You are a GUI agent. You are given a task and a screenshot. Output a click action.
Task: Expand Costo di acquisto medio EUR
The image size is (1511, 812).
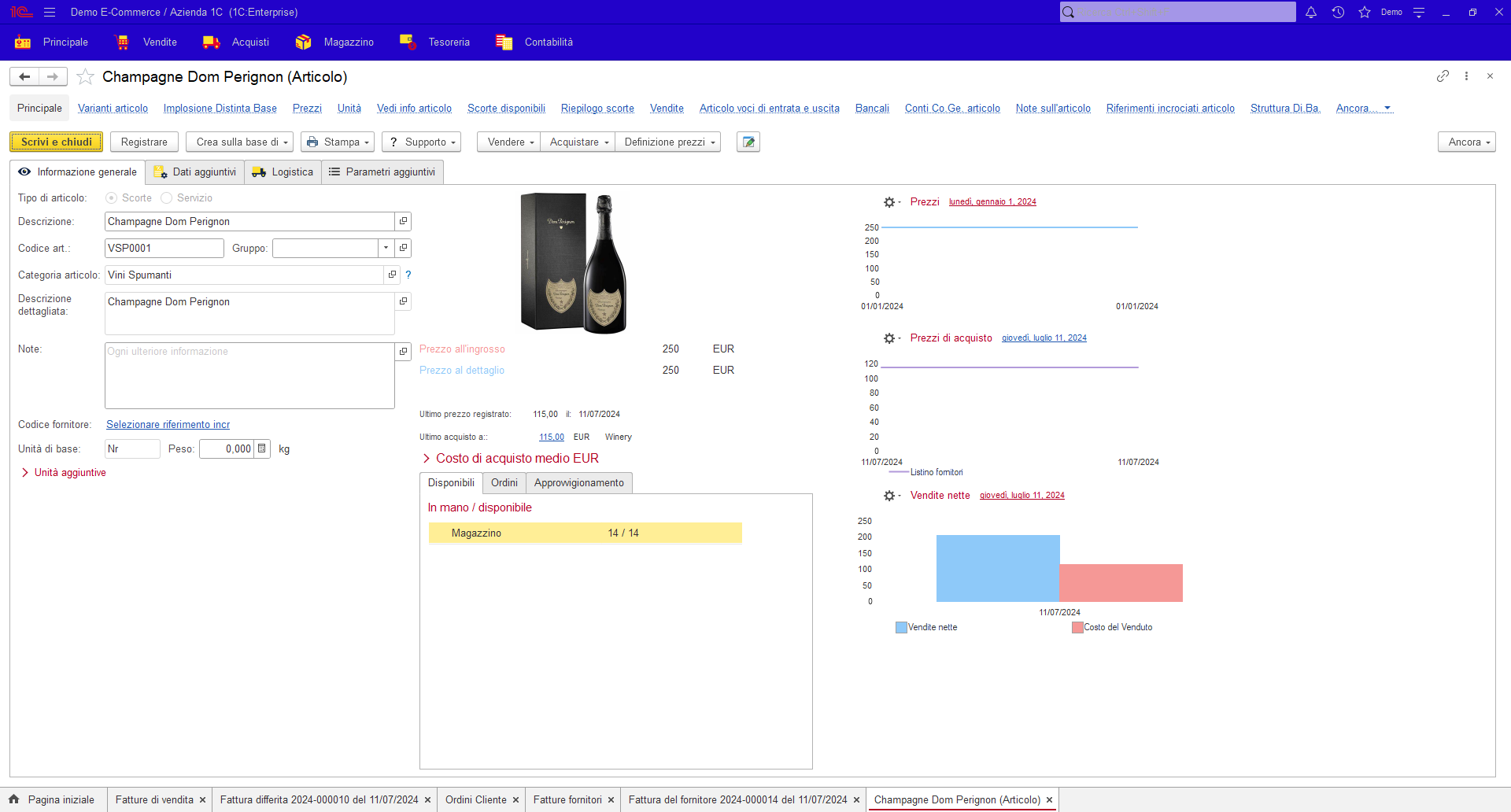coord(511,459)
